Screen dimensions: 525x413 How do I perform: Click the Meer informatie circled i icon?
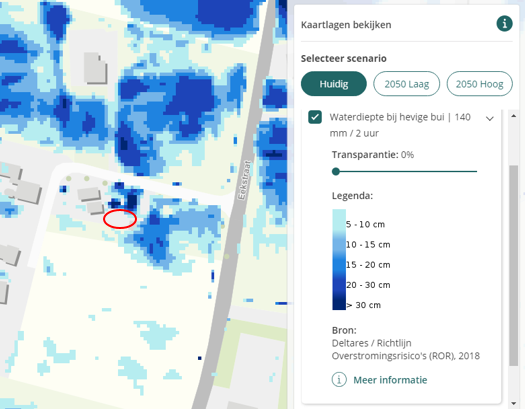(x=339, y=380)
